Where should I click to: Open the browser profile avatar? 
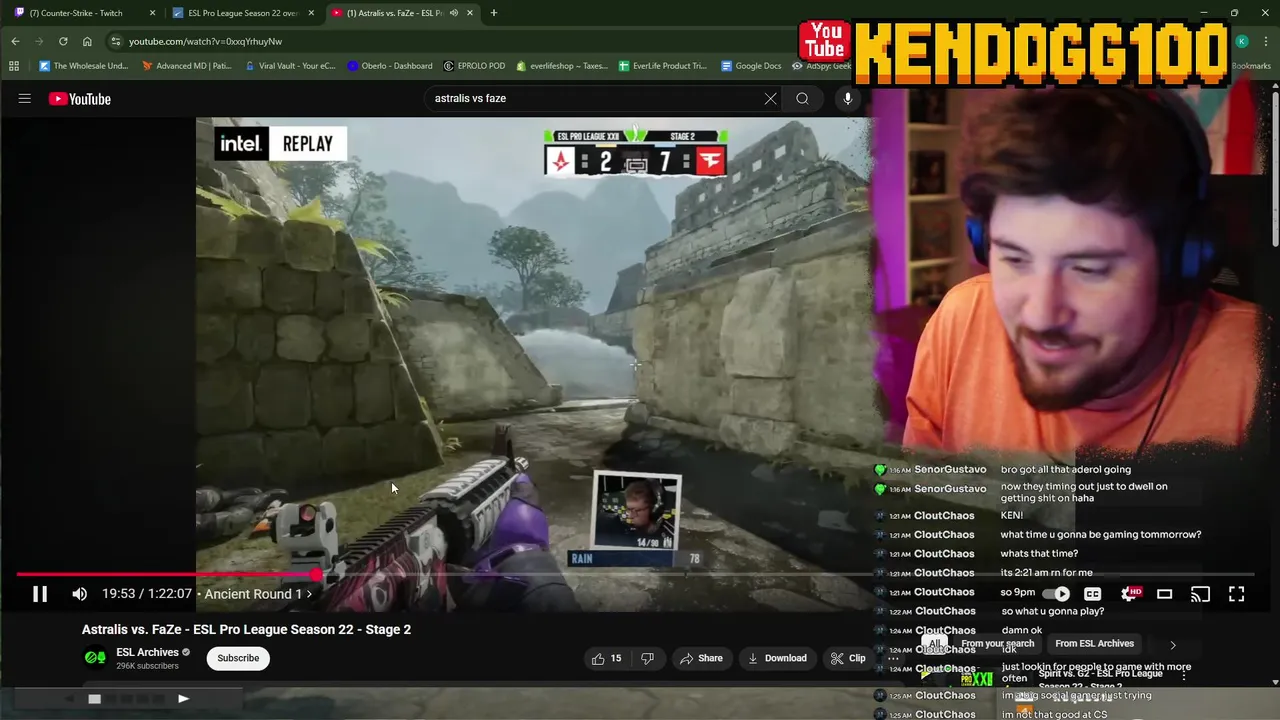pyautogui.click(x=1242, y=41)
